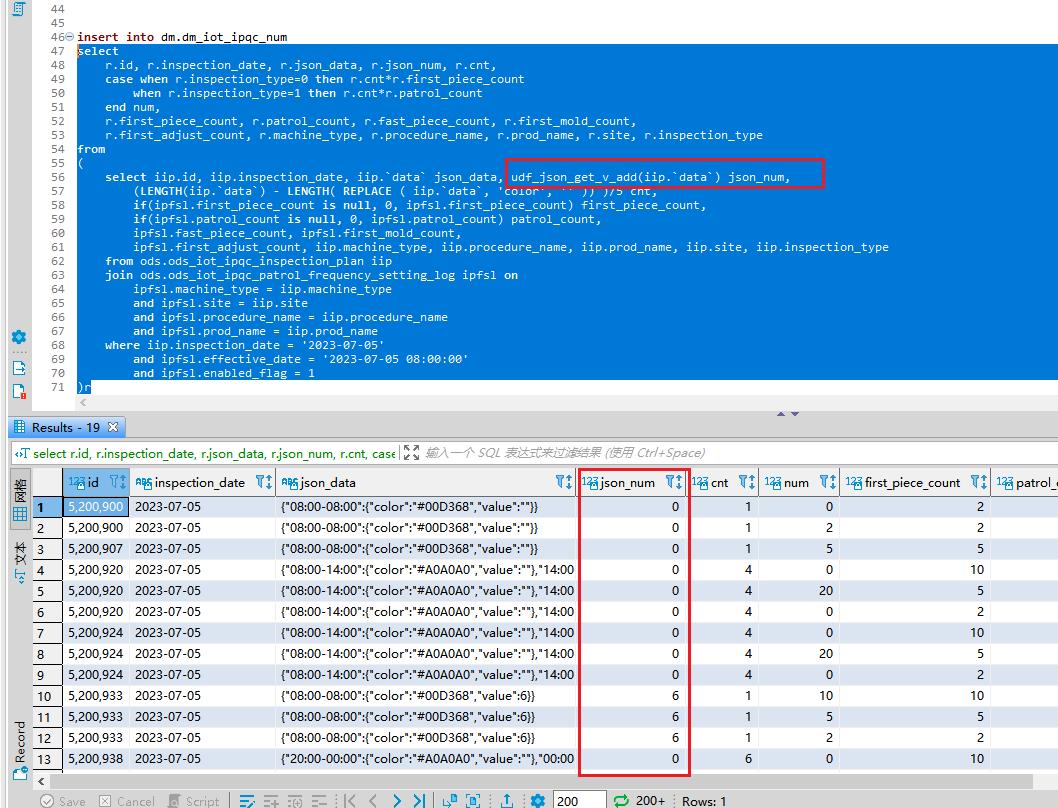Image resolution: width=1058 pixels, height=808 pixels.
Task: Click the export data upload icon
Action: click(507, 800)
